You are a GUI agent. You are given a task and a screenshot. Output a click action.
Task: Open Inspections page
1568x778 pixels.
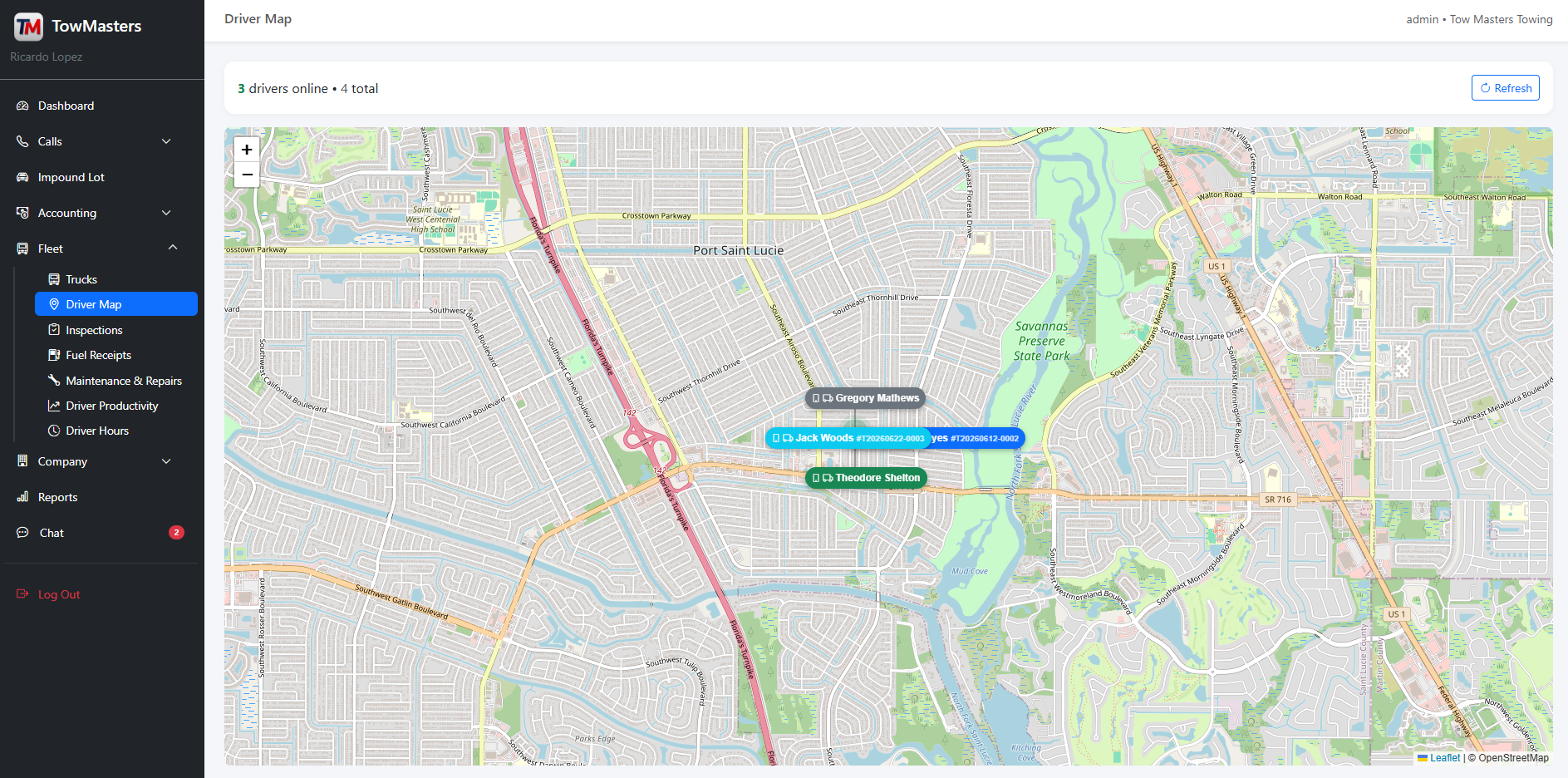coord(116,330)
